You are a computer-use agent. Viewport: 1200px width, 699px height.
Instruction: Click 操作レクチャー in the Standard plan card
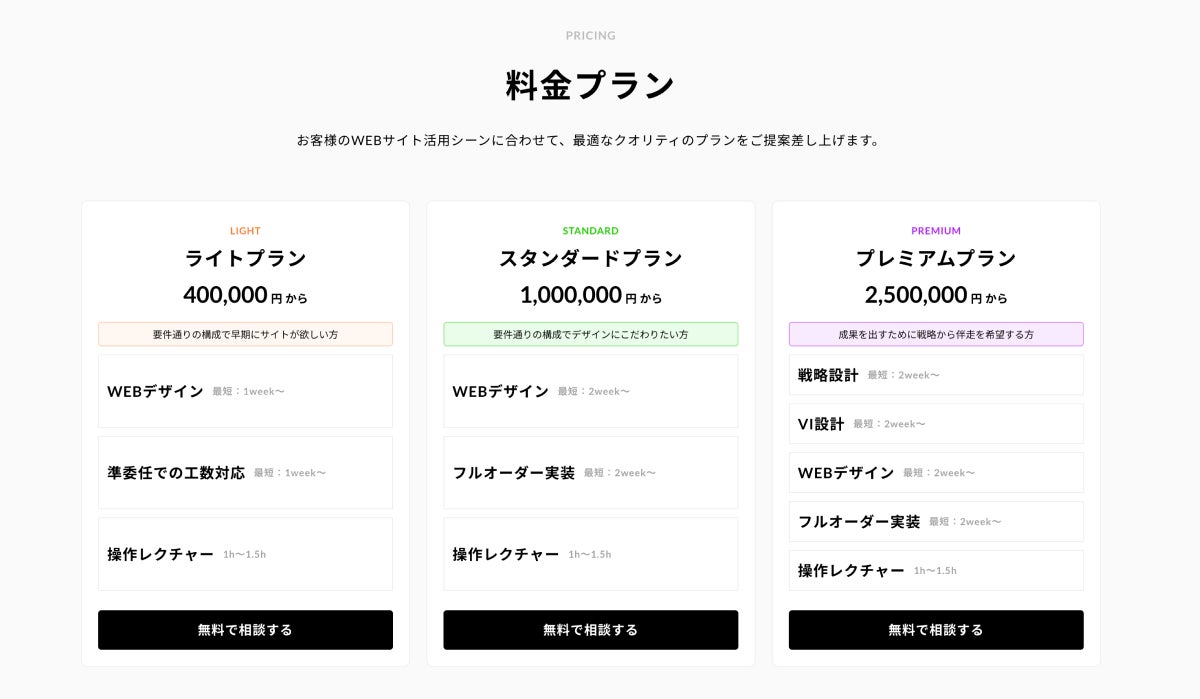coord(590,554)
